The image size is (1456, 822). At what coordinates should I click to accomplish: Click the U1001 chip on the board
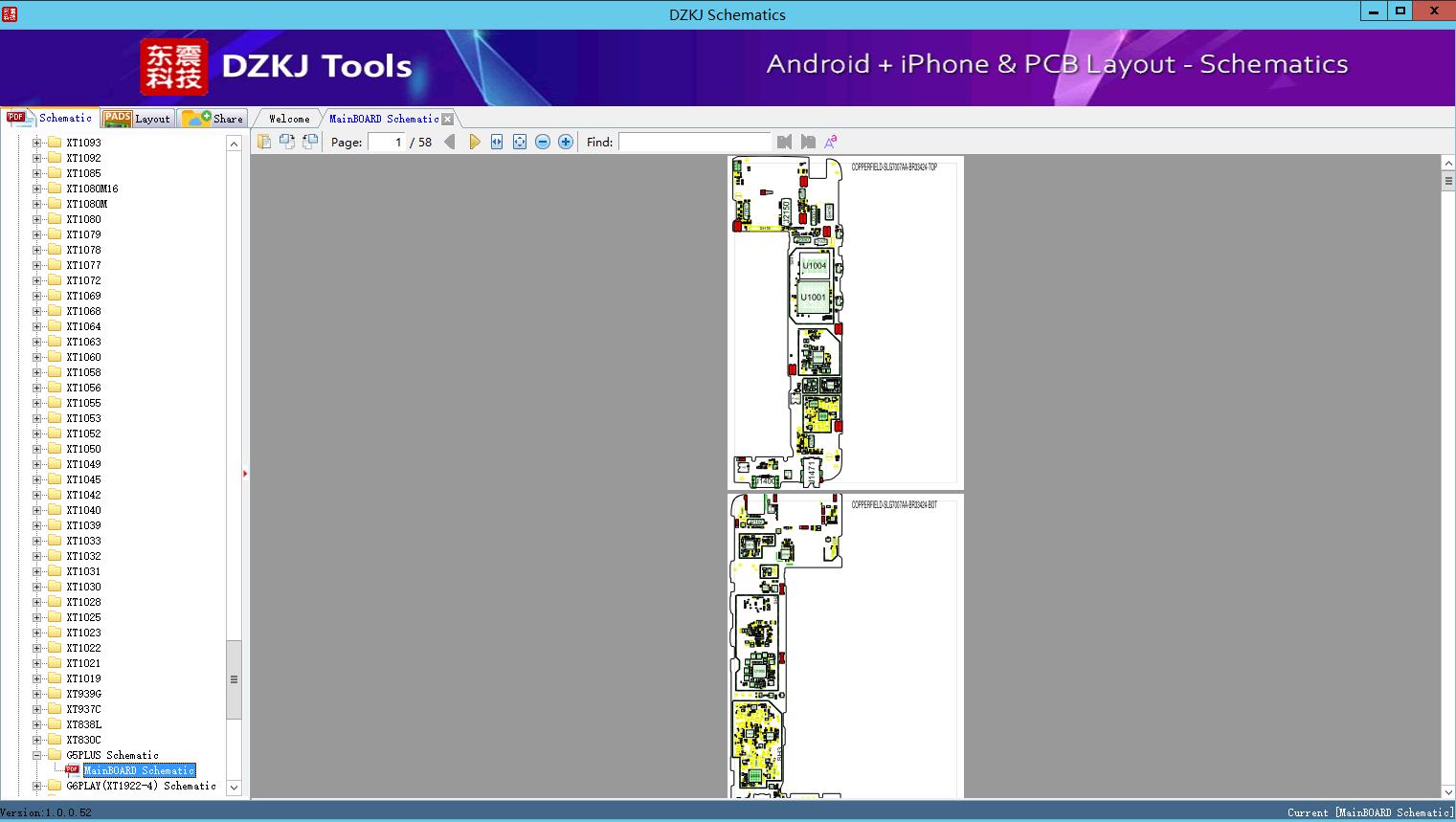(814, 298)
